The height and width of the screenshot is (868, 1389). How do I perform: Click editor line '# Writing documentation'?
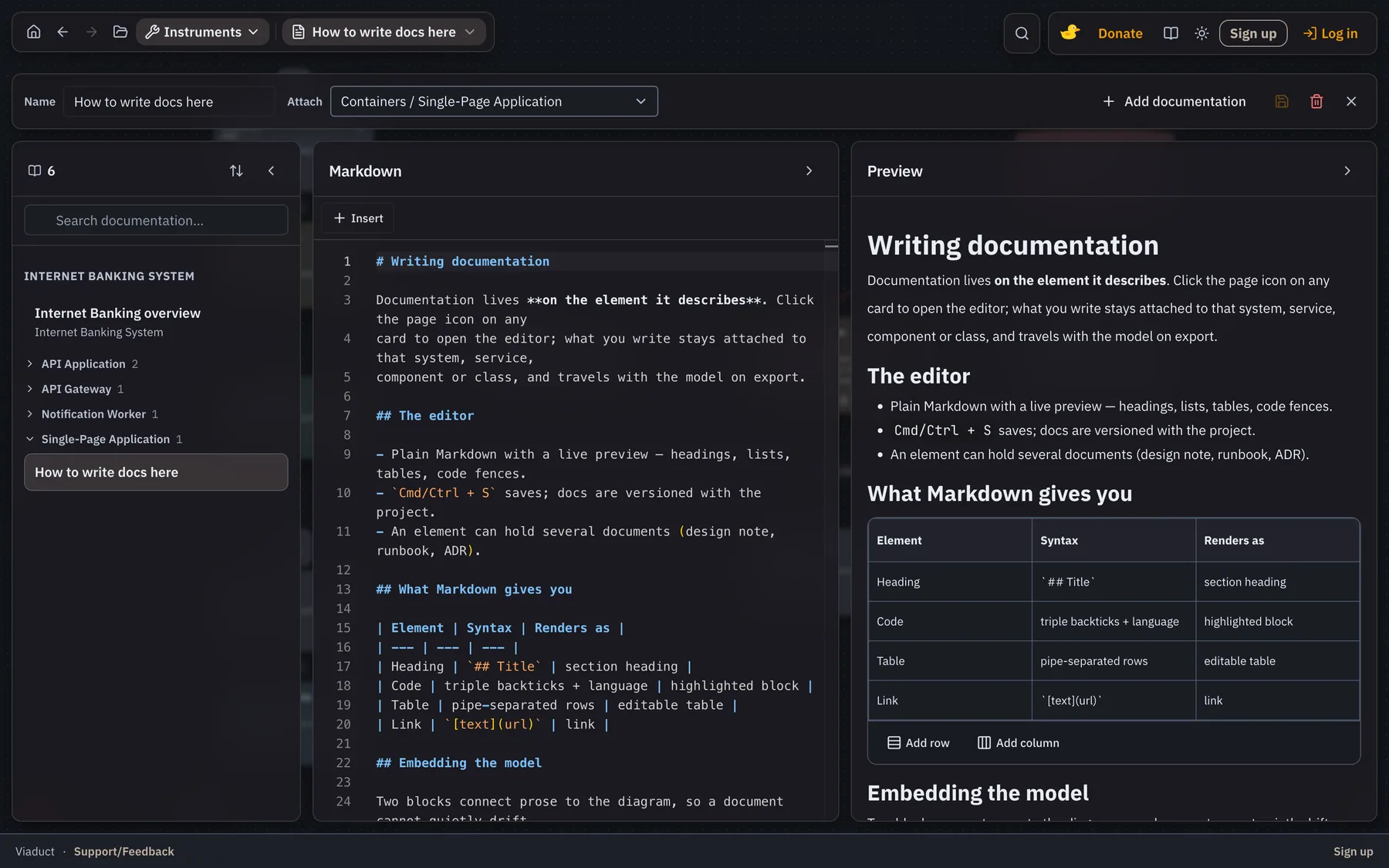(463, 262)
